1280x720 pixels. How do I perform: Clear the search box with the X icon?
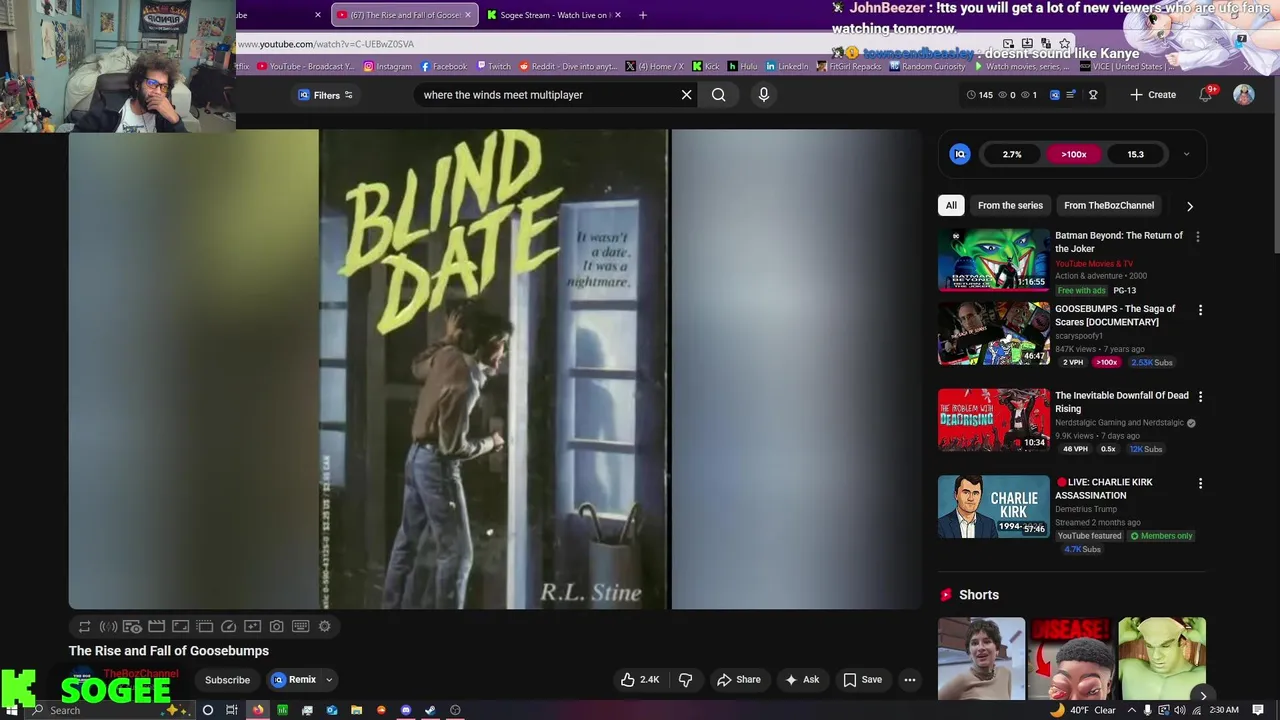686,95
